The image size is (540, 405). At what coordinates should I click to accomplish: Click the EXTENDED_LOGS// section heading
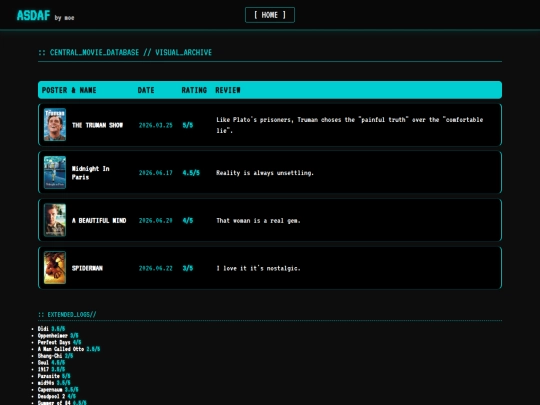(x=67, y=314)
